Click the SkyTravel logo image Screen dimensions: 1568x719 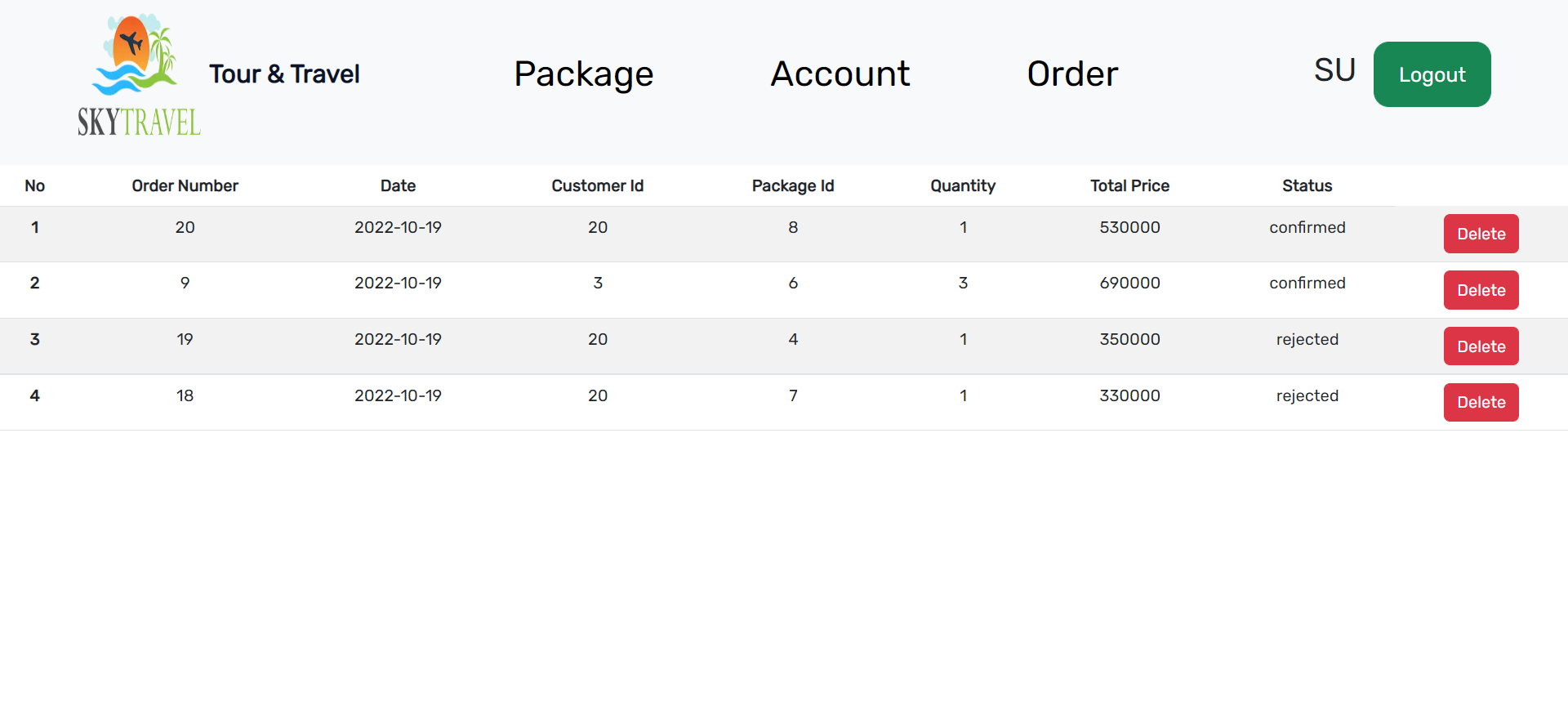(139, 74)
